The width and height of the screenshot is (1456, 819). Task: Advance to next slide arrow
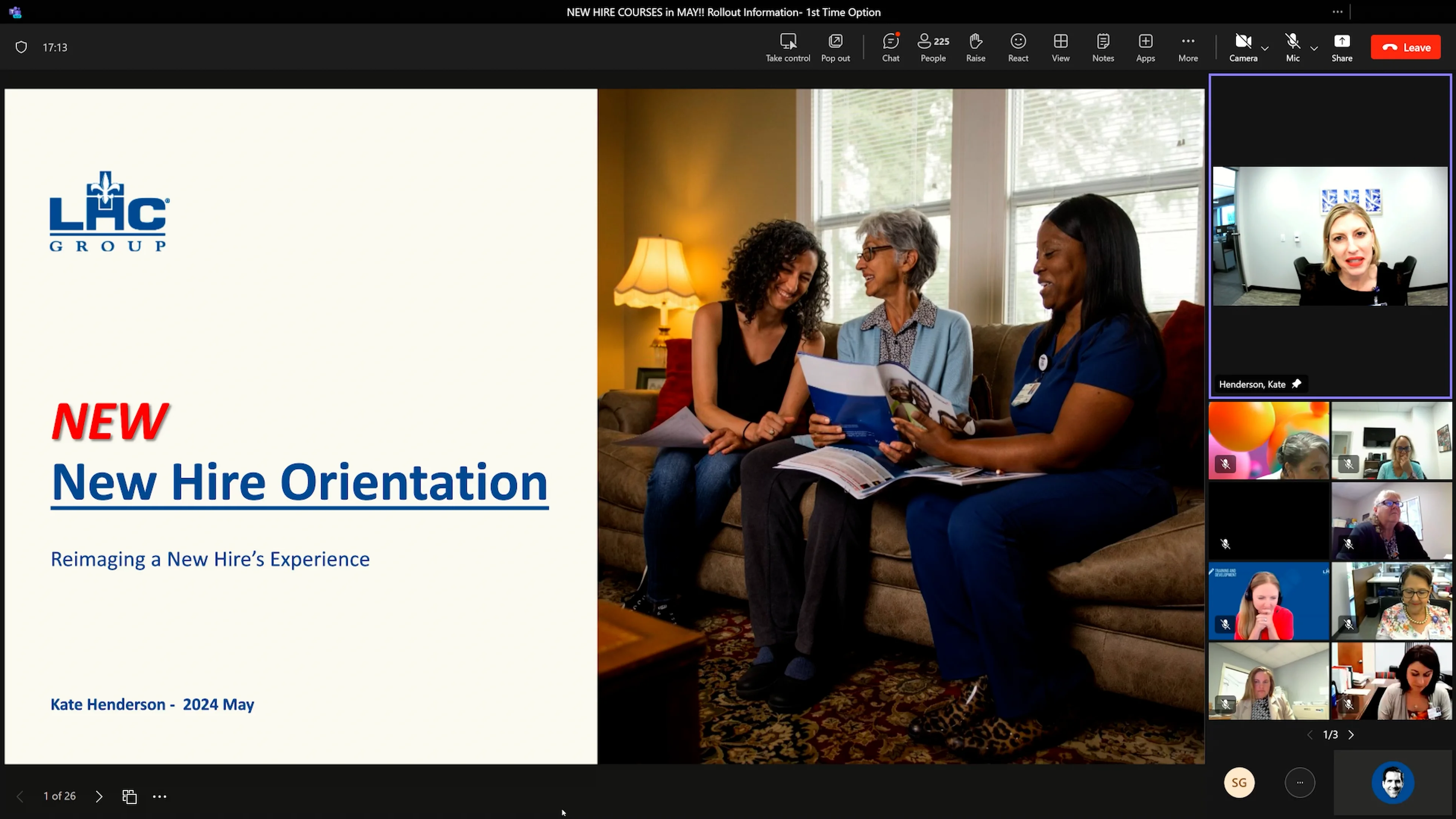[99, 796]
